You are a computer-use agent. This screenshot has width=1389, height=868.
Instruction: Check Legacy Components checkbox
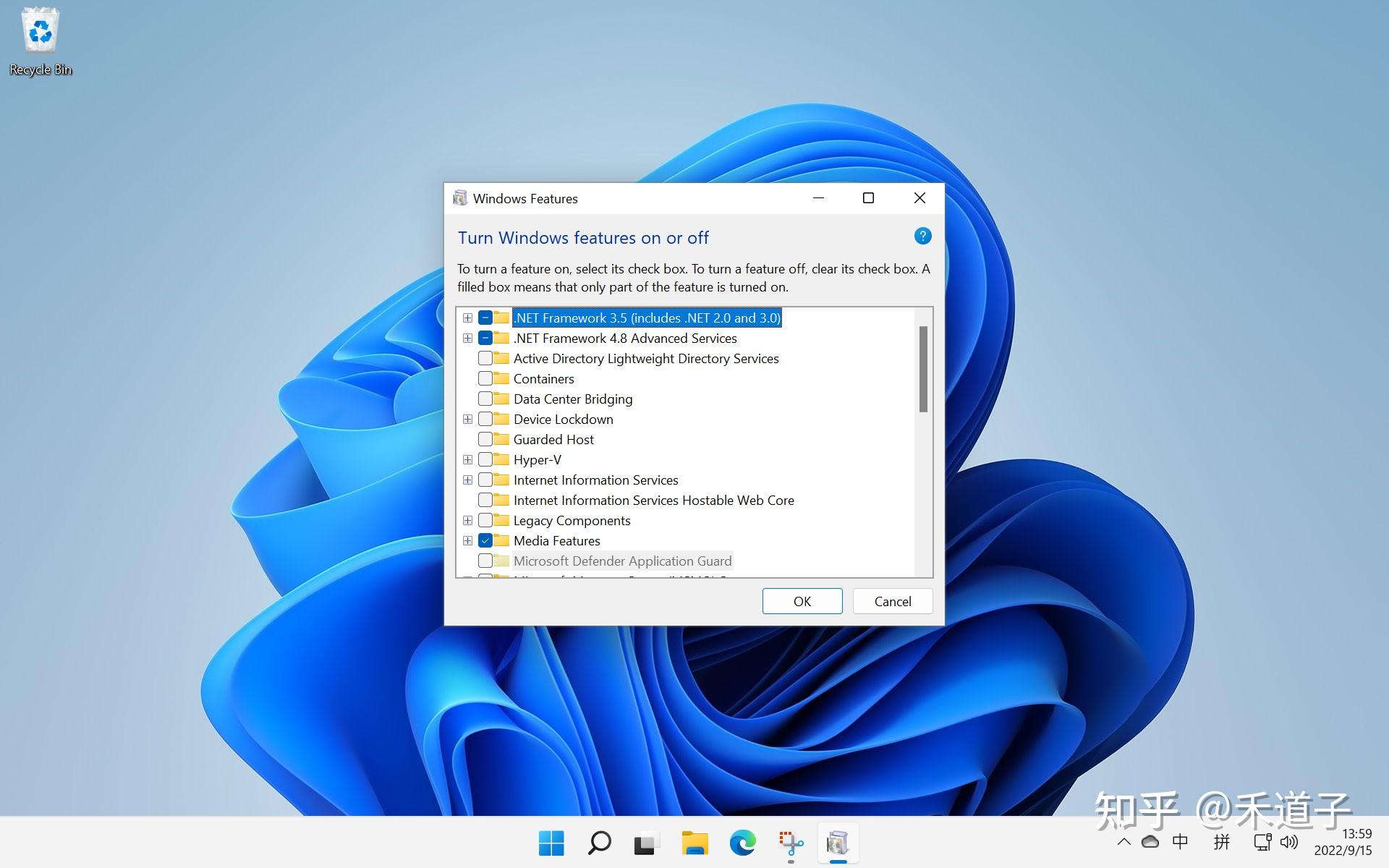pyautogui.click(x=485, y=520)
